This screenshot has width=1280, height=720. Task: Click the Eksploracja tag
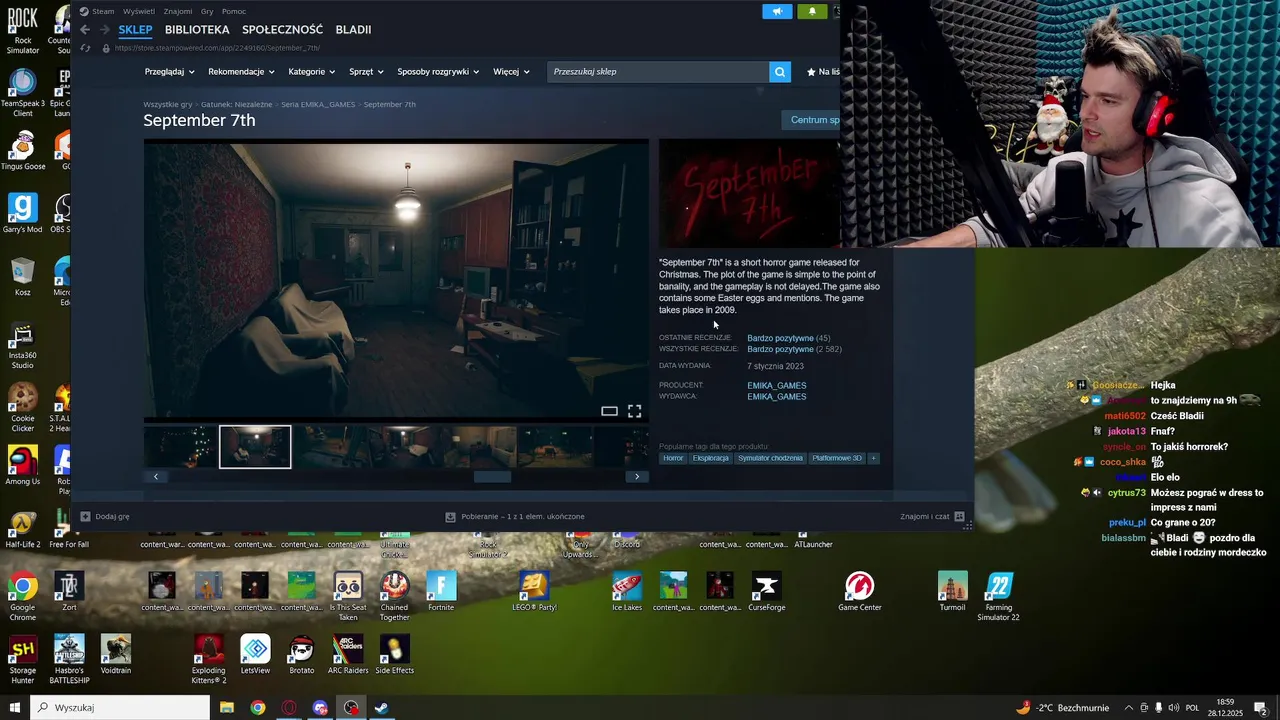click(711, 458)
